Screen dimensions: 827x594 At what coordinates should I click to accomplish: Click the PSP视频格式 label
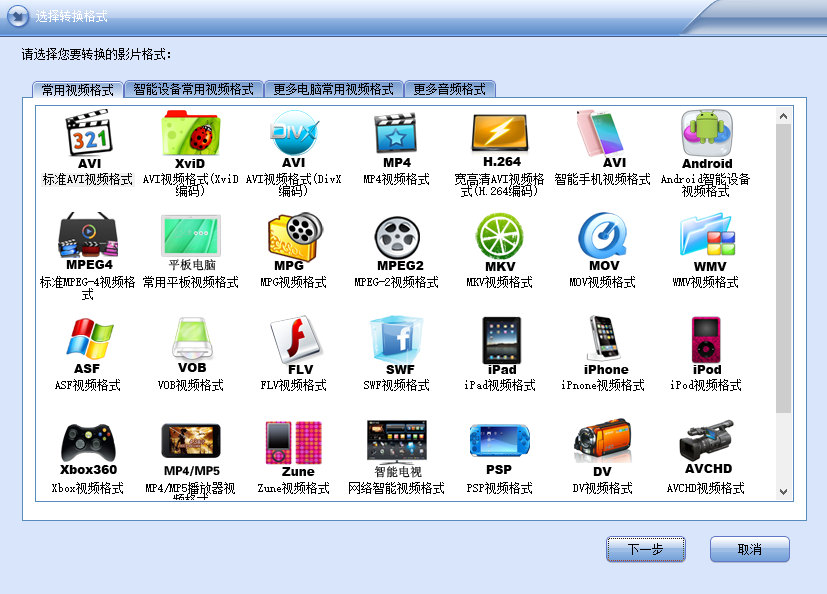pyautogui.click(x=499, y=488)
